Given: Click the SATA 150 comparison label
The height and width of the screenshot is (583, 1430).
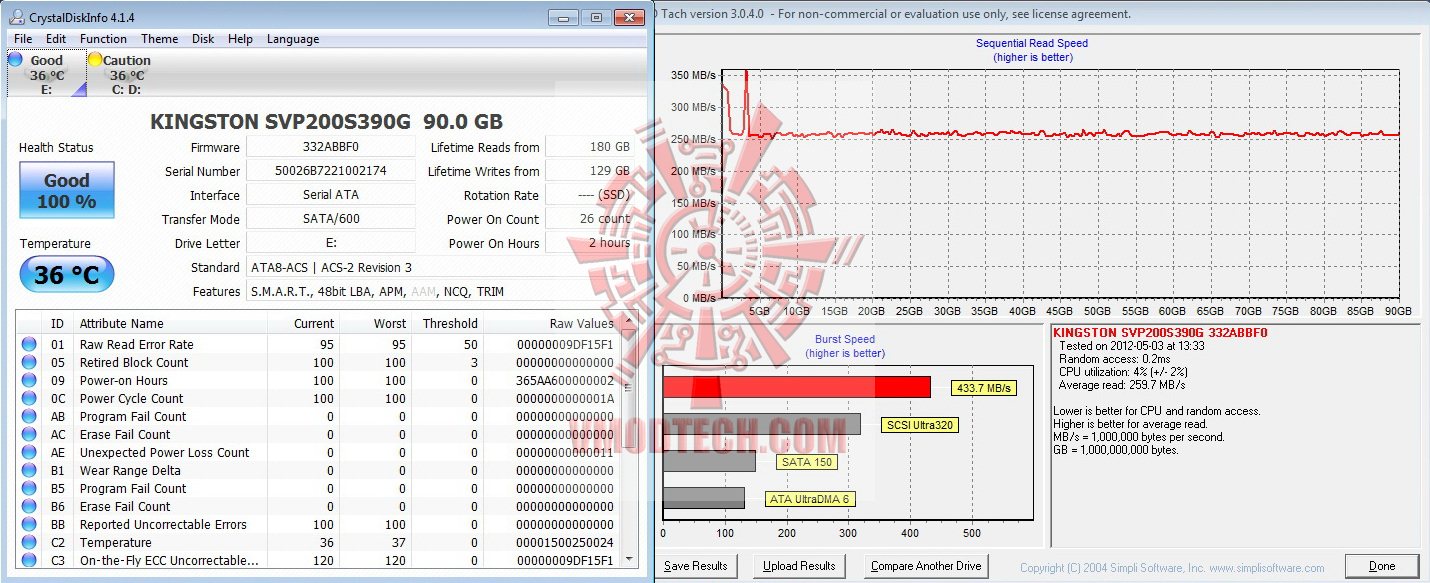Looking at the screenshot, I should 807,462.
